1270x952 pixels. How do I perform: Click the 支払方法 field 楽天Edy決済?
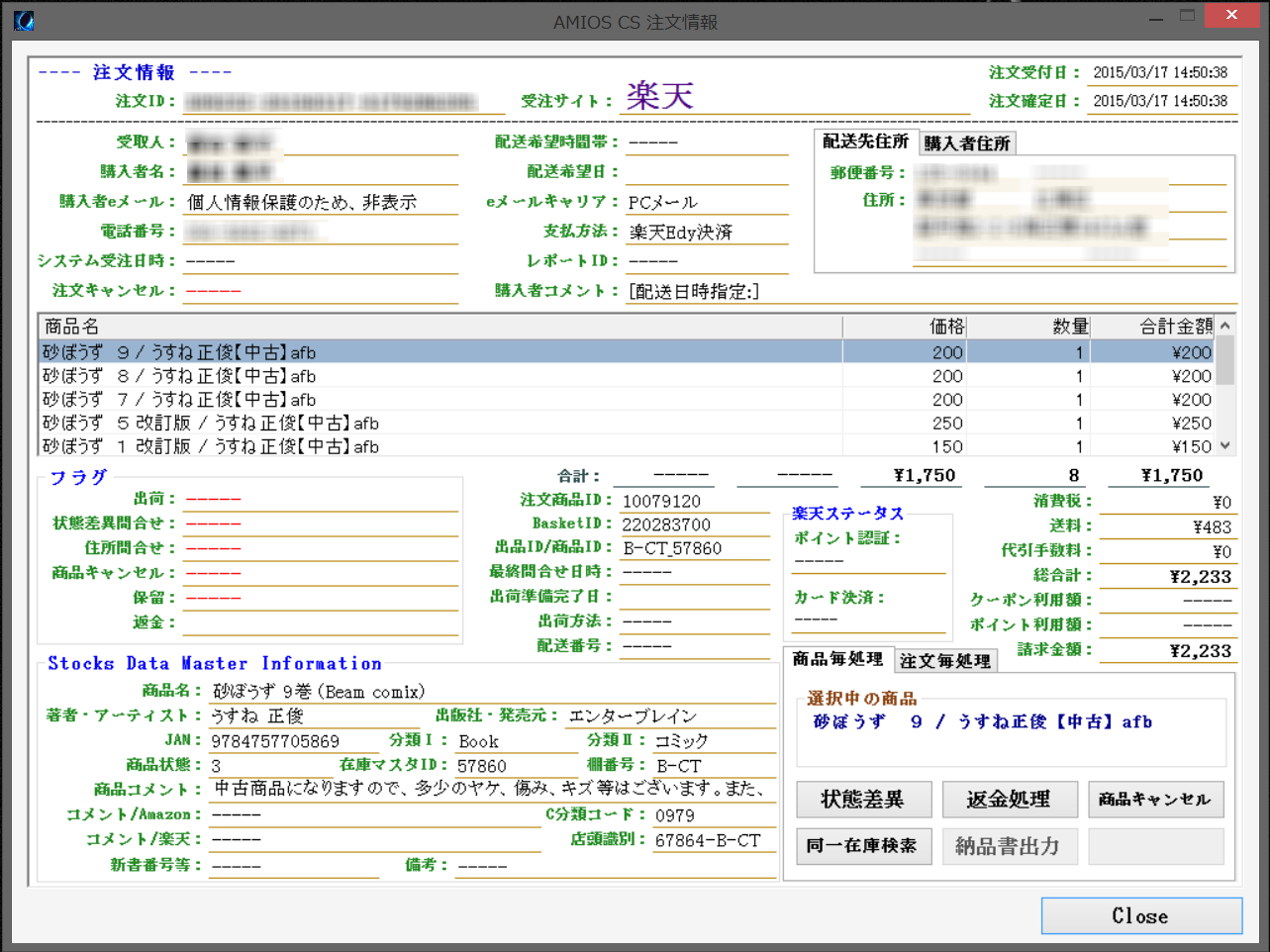click(707, 233)
